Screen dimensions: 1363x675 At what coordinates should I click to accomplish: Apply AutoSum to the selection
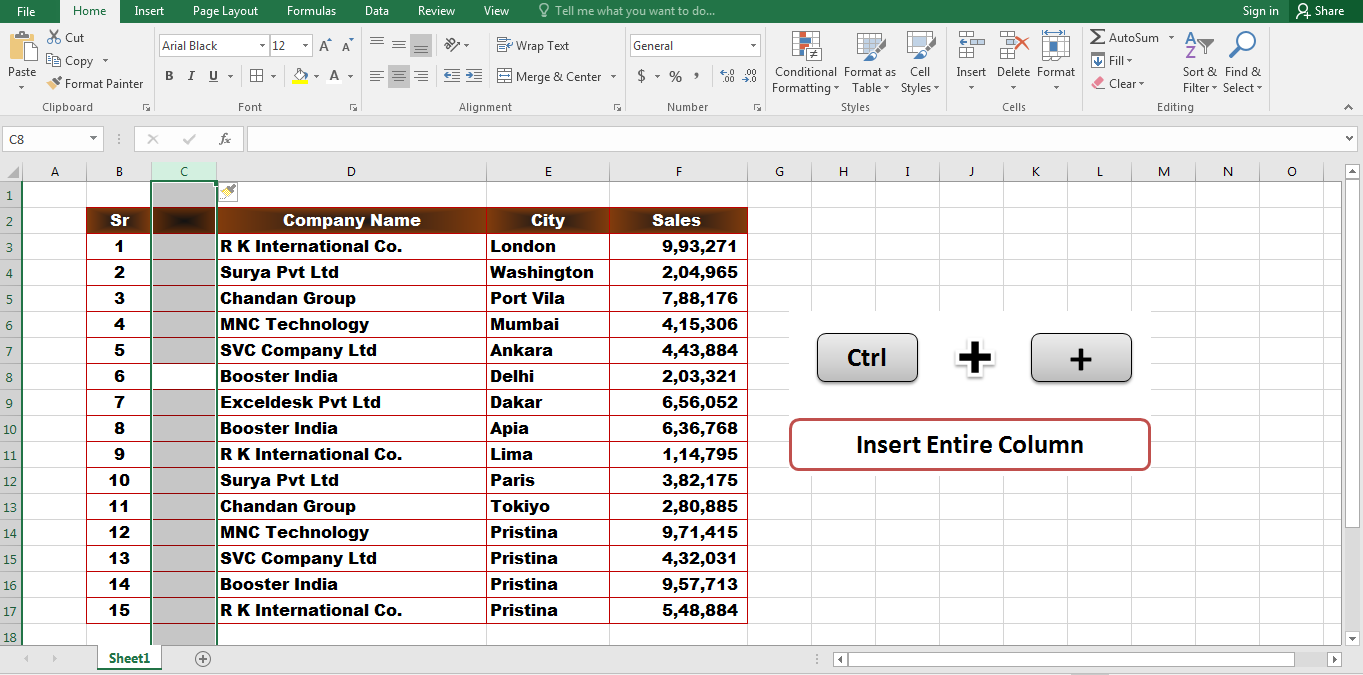coord(1127,37)
